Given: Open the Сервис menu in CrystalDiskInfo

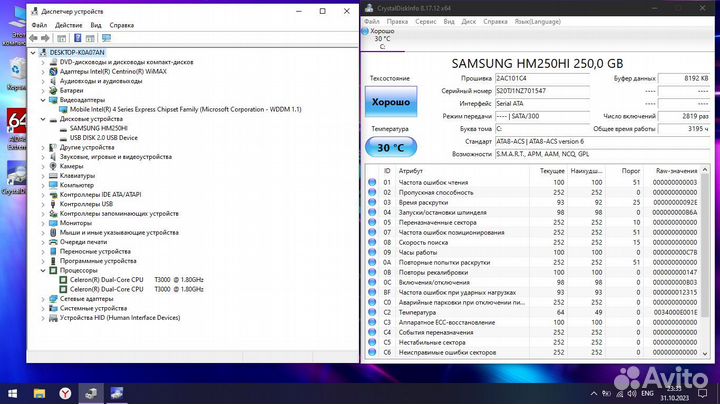Looking at the screenshot, I should 426,22.
